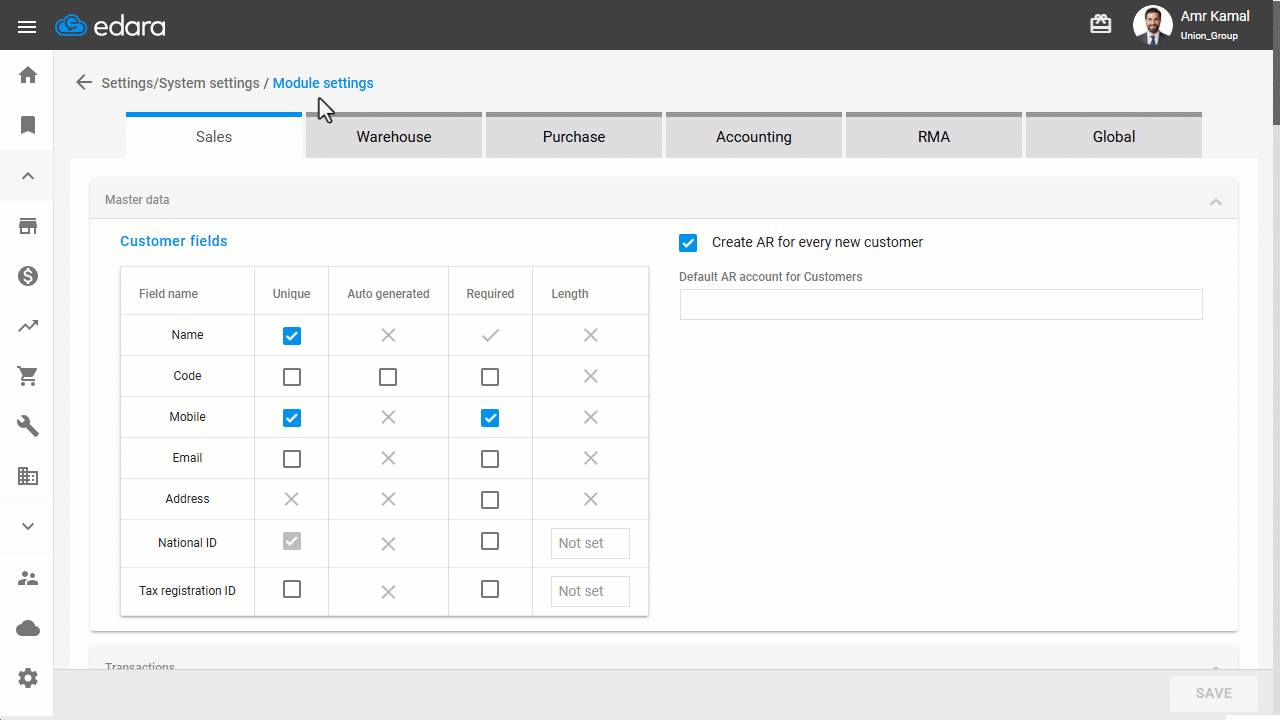Open the store icon in sidebar
The height and width of the screenshot is (720, 1280).
point(28,226)
